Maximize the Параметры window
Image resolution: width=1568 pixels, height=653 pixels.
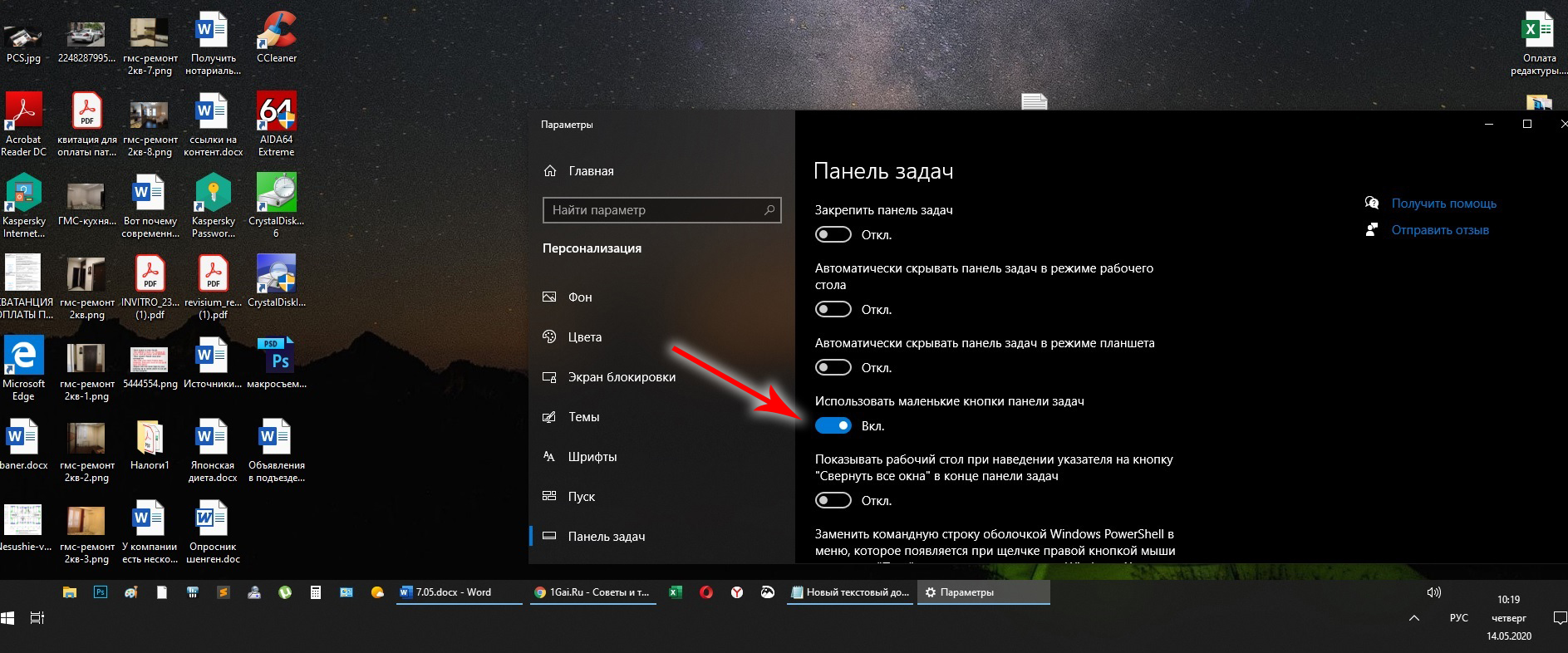[1526, 124]
